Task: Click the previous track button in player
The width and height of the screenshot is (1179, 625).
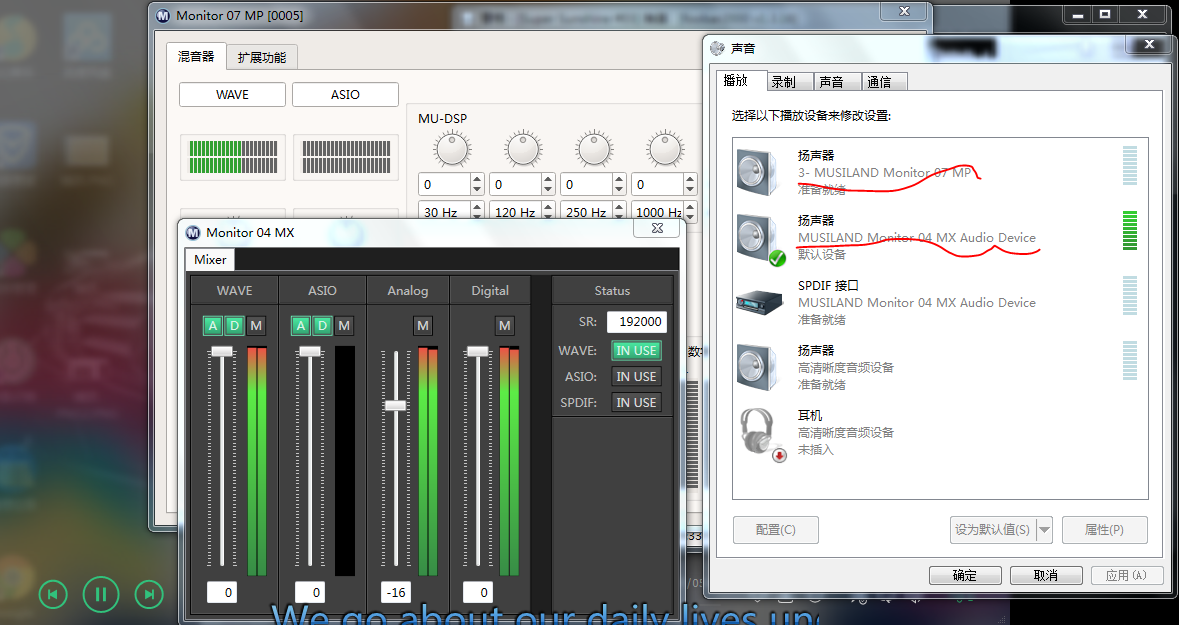Action: (x=53, y=595)
